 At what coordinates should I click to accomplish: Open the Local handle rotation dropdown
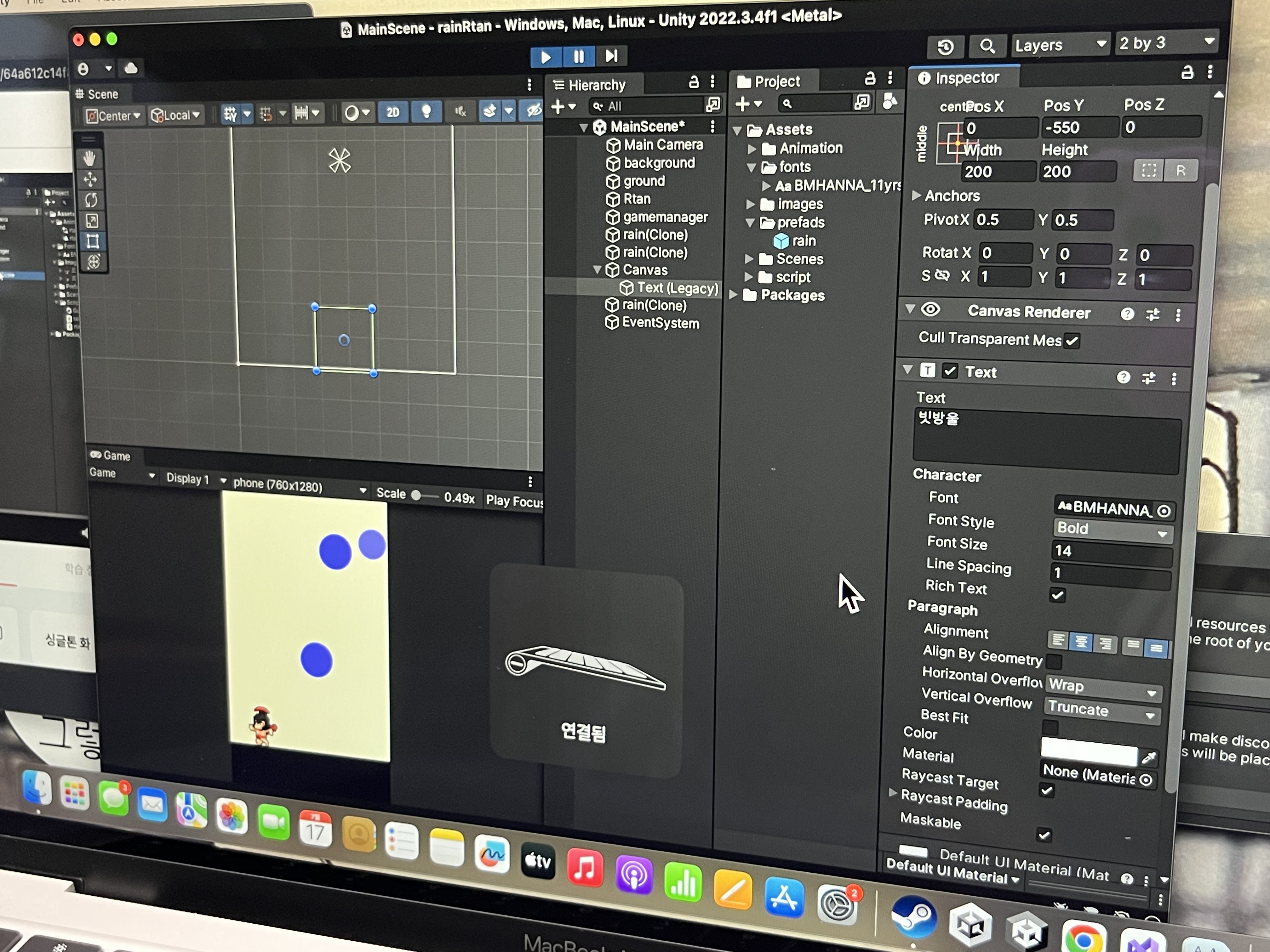click(176, 115)
